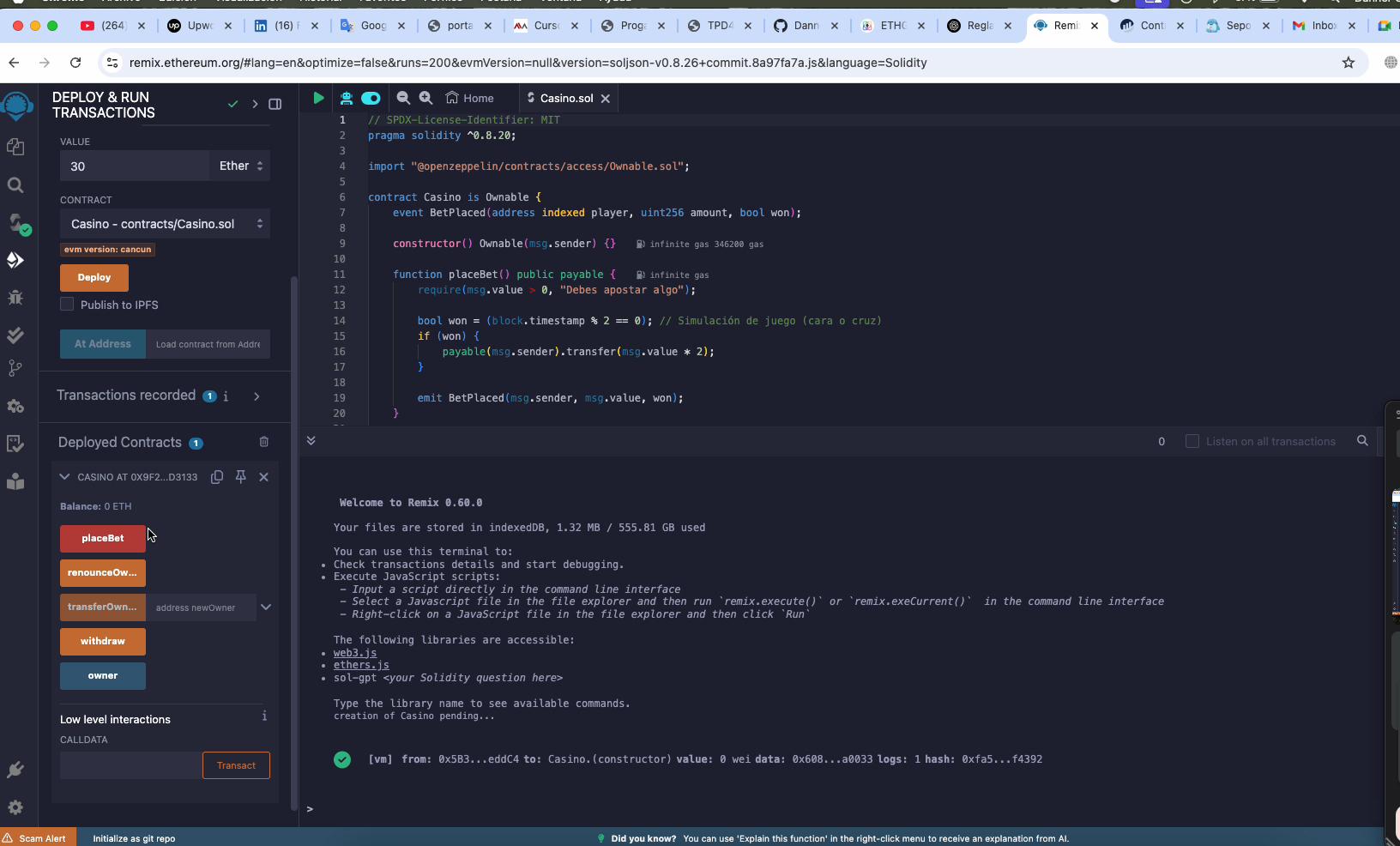The height and width of the screenshot is (846, 1400).
Task: Expand the Transactions recorded section
Action: [256, 396]
